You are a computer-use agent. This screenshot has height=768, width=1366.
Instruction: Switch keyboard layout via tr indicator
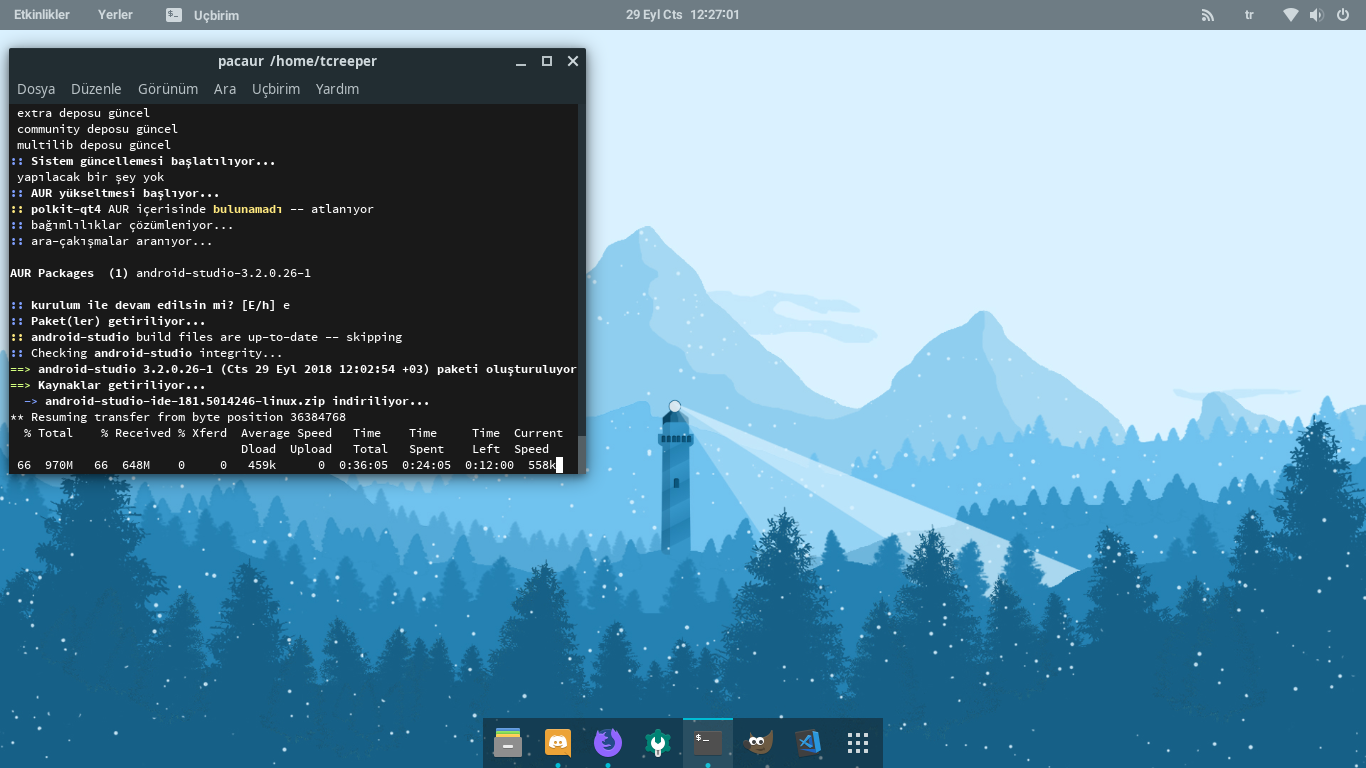click(1249, 15)
